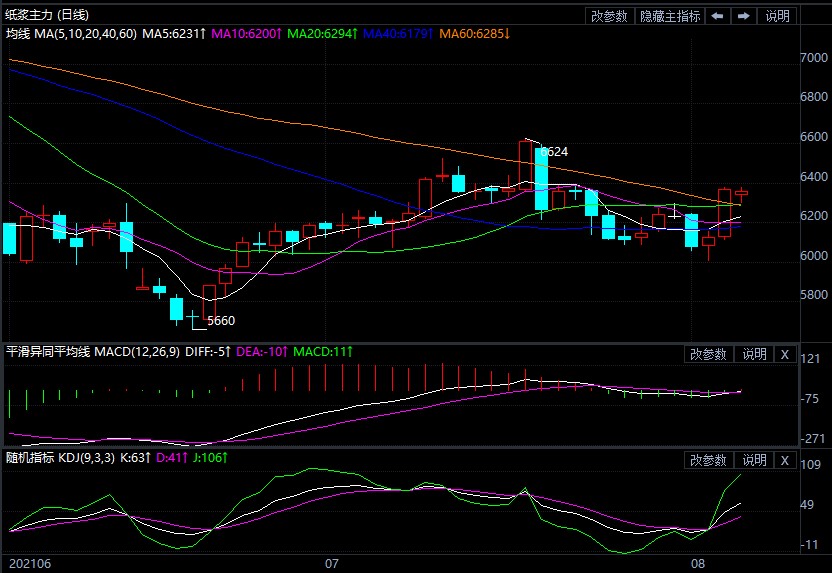The height and width of the screenshot is (573, 832).
Task: Click the 5660 low price label
Action: click(221, 320)
